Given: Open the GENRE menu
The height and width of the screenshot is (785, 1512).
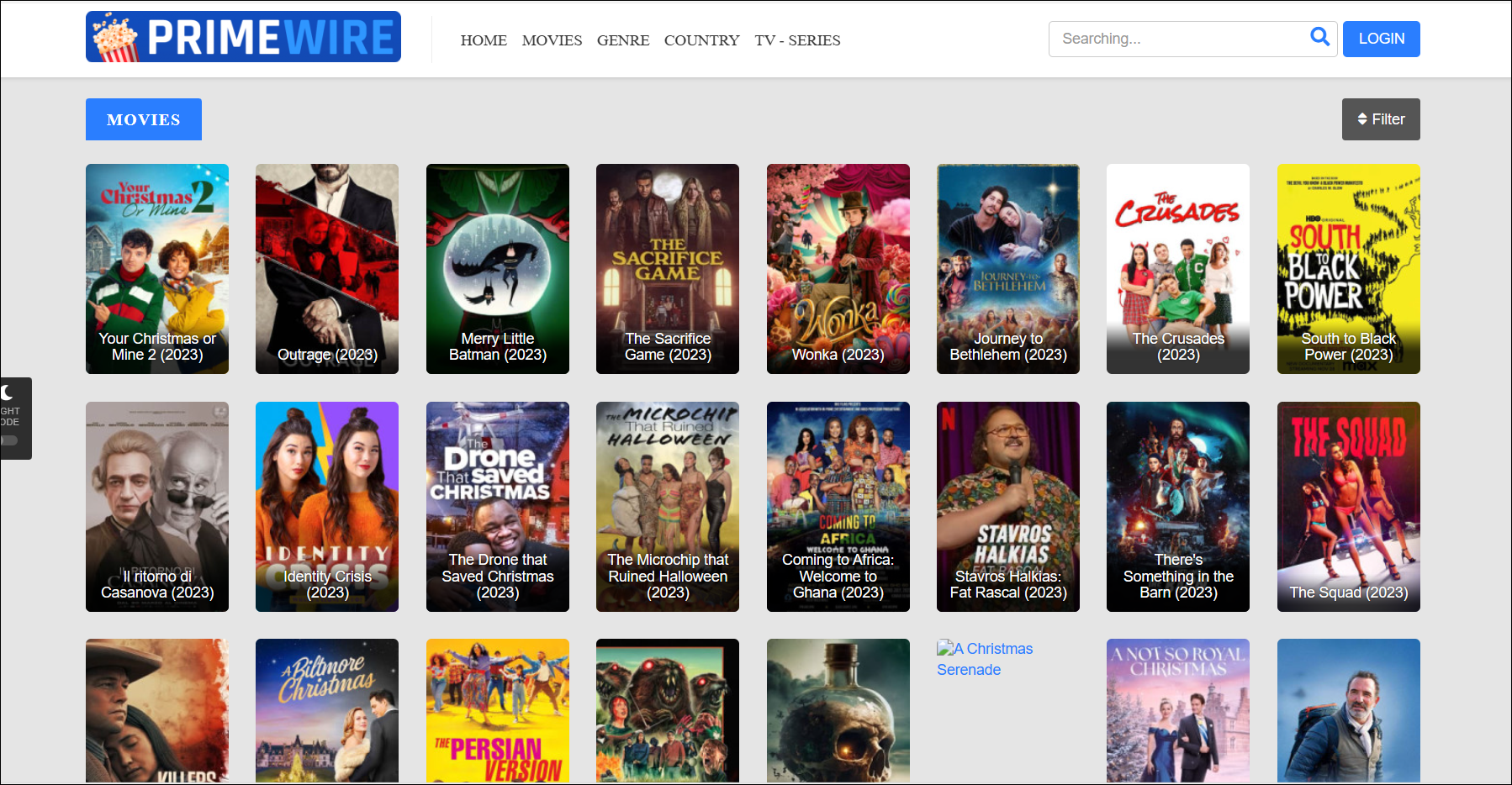Looking at the screenshot, I should (622, 40).
